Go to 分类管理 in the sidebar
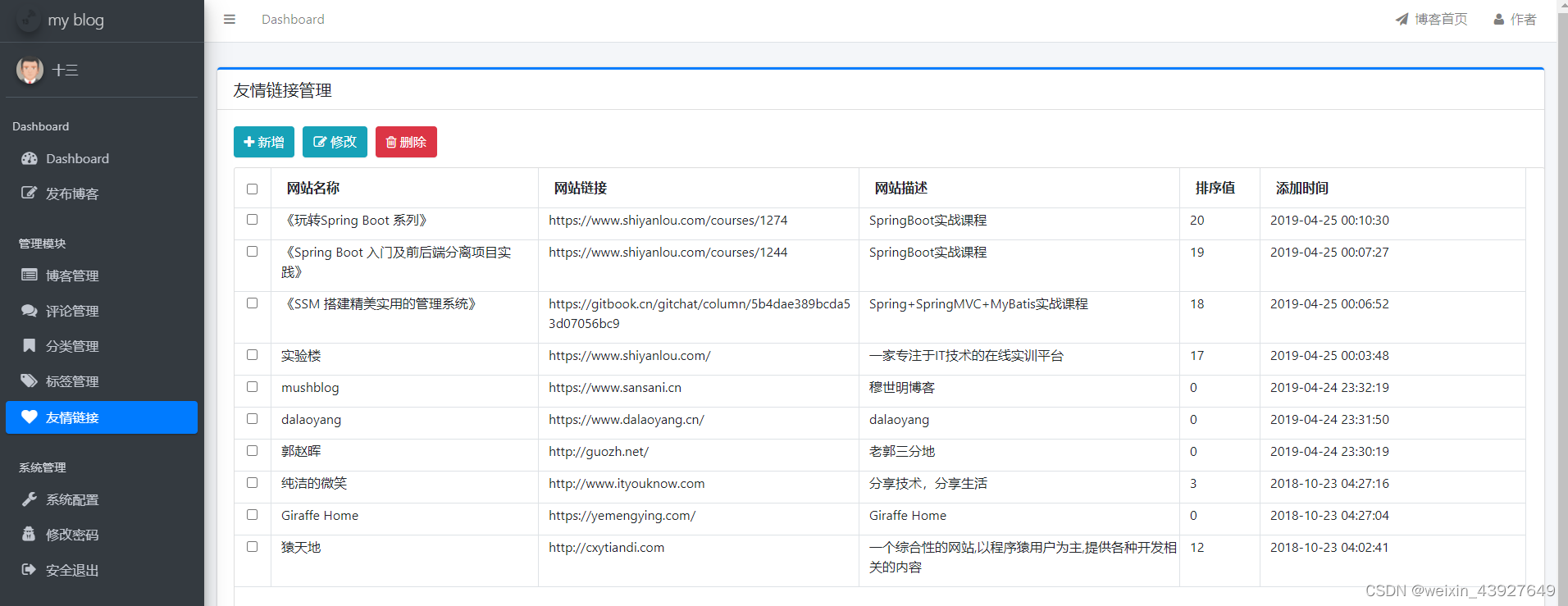 point(102,346)
